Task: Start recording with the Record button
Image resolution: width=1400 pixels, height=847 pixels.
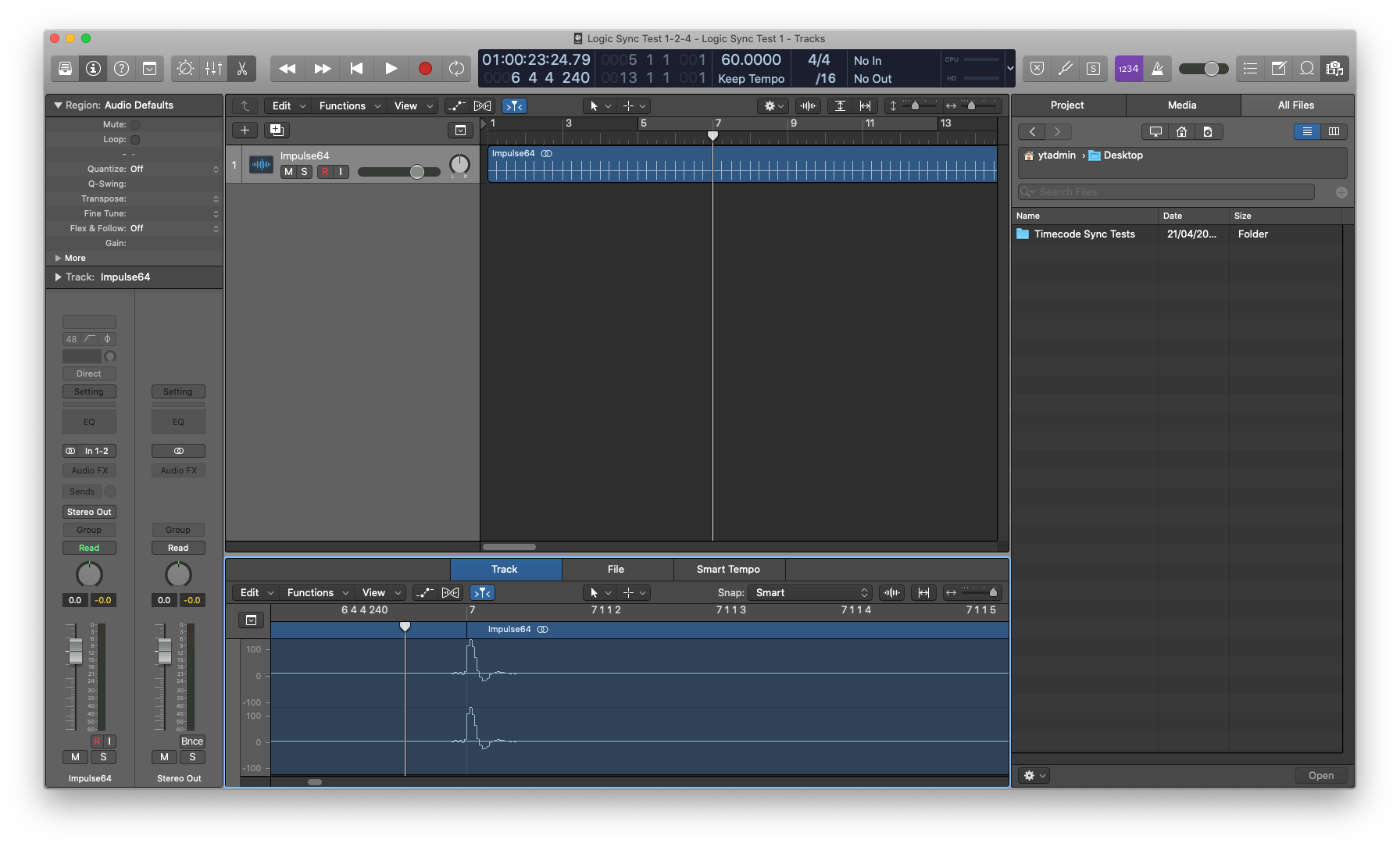Action: point(425,69)
